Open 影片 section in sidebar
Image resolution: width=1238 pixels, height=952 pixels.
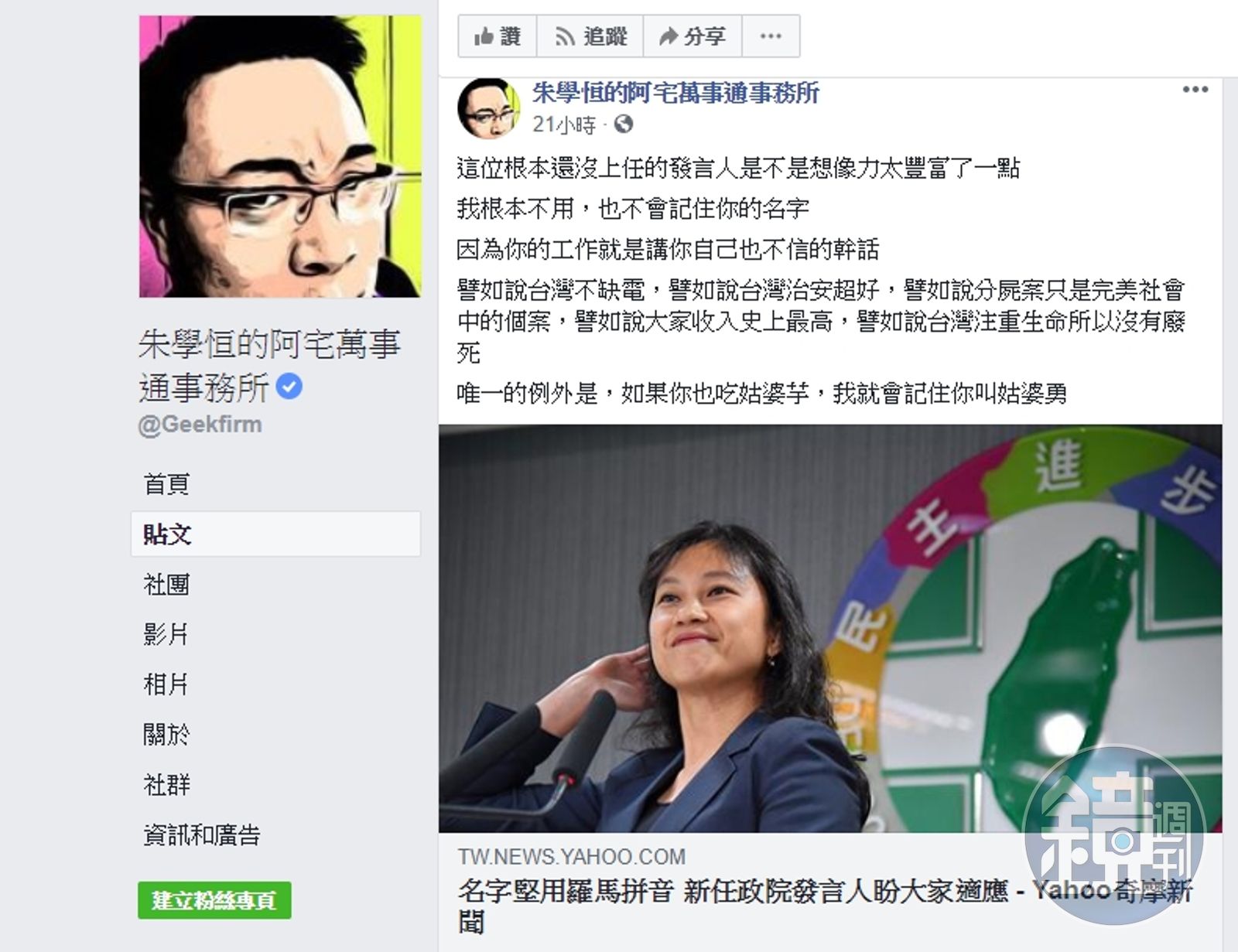(x=166, y=635)
